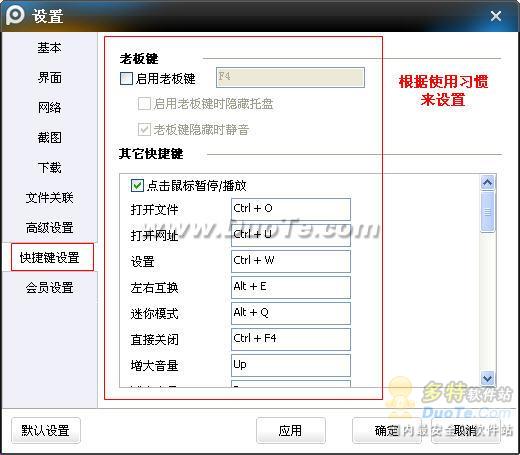This screenshot has height=455, width=520.
Task: Go to the 高级设置 tab
Action: tap(49, 228)
